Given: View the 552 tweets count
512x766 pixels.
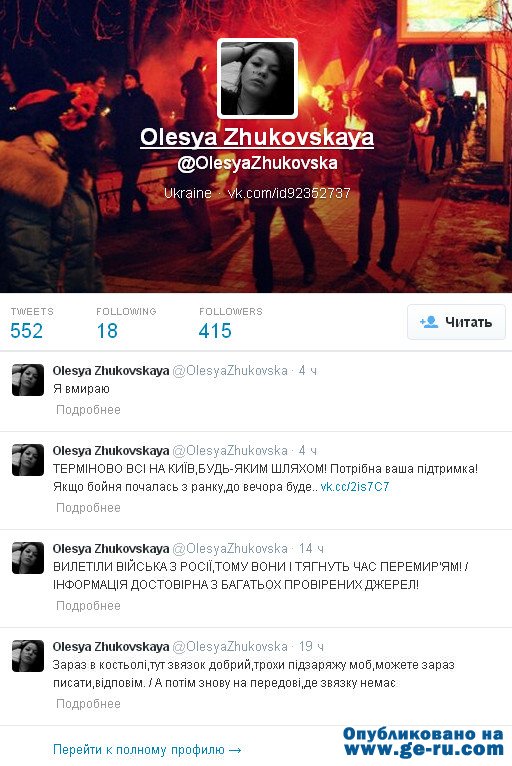Looking at the screenshot, I should click(x=27, y=331).
